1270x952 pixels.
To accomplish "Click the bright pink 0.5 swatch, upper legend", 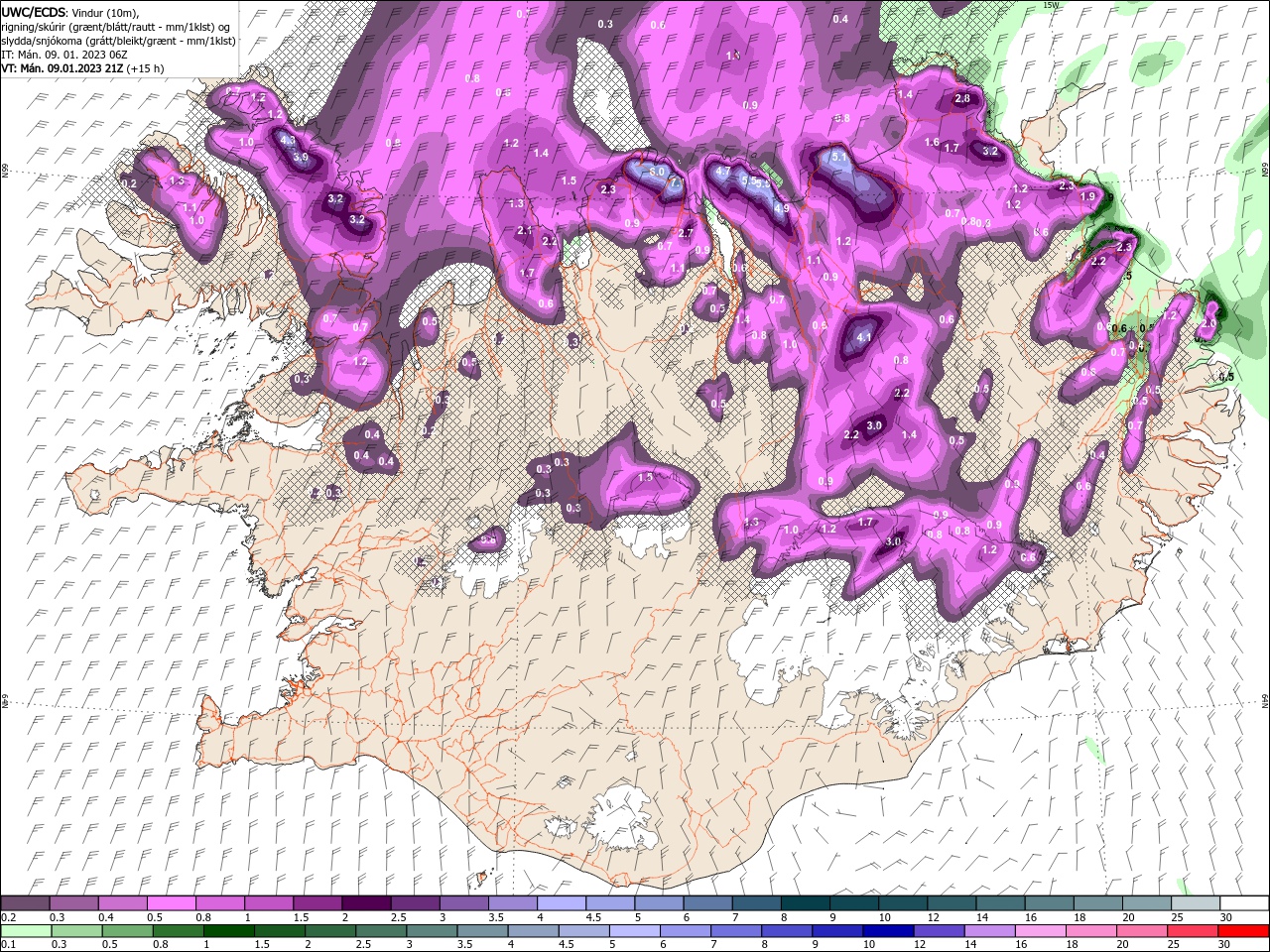I will click(171, 903).
